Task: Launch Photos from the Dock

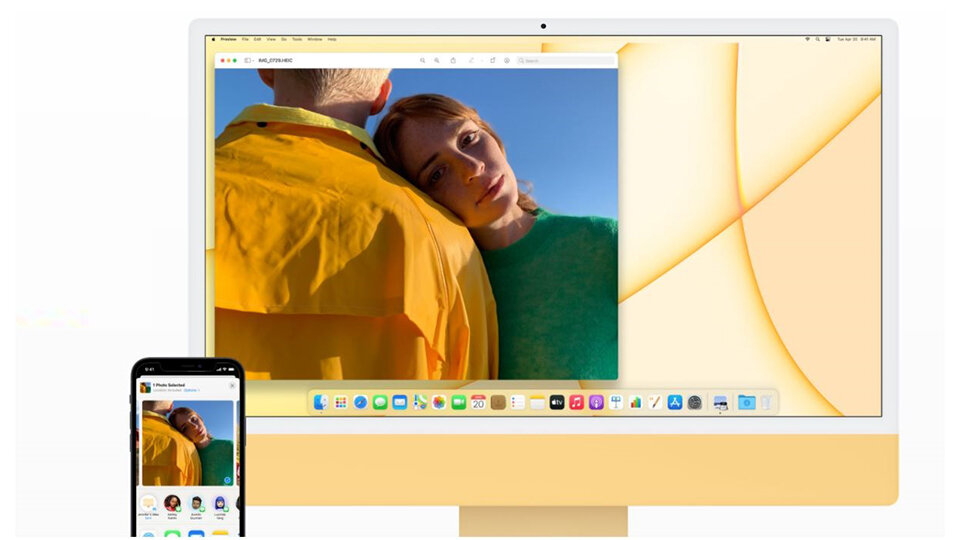Action: click(439, 402)
